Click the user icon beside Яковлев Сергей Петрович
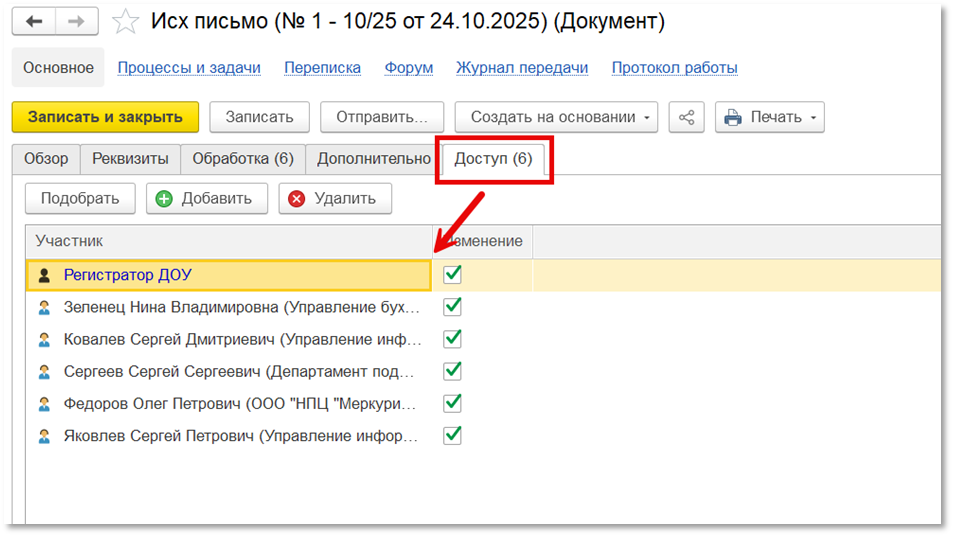 (44, 437)
